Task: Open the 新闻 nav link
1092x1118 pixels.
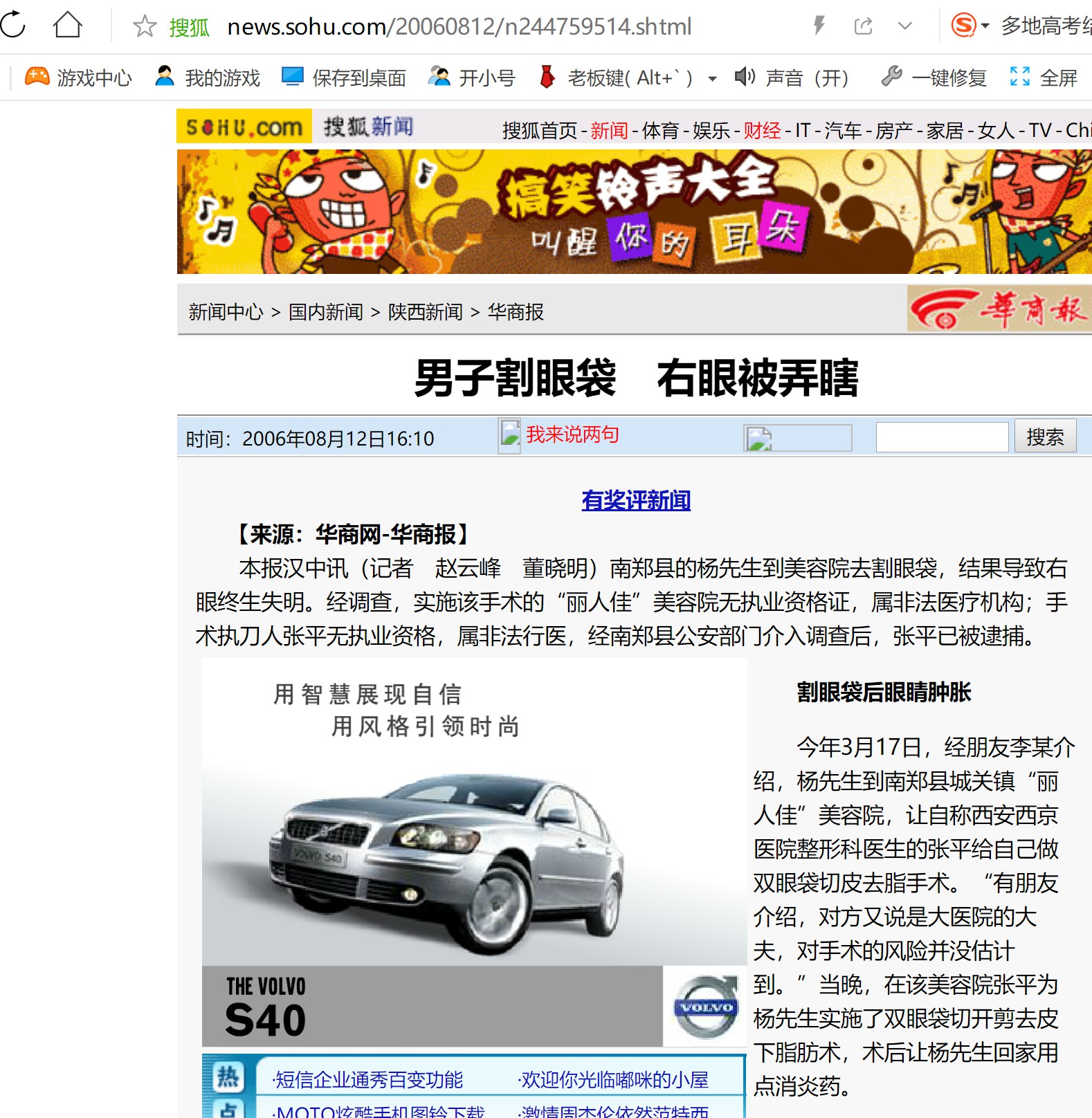Action: point(609,130)
